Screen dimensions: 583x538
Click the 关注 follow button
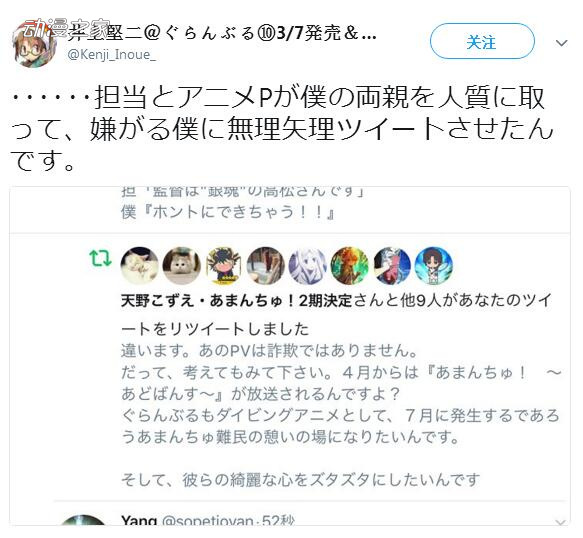(x=482, y=41)
